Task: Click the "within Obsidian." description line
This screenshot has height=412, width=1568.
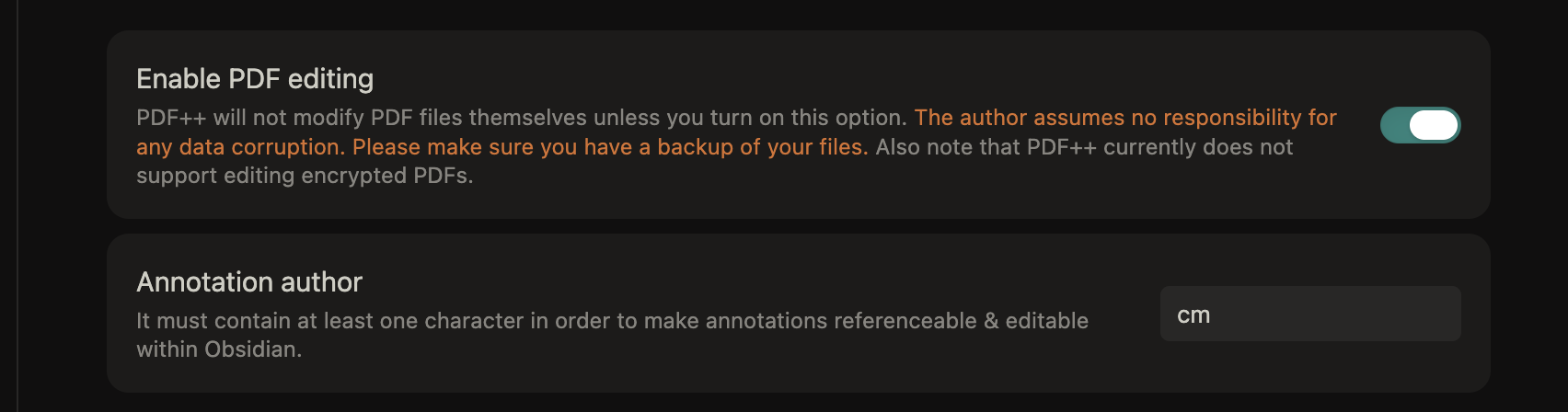Action: [219, 349]
